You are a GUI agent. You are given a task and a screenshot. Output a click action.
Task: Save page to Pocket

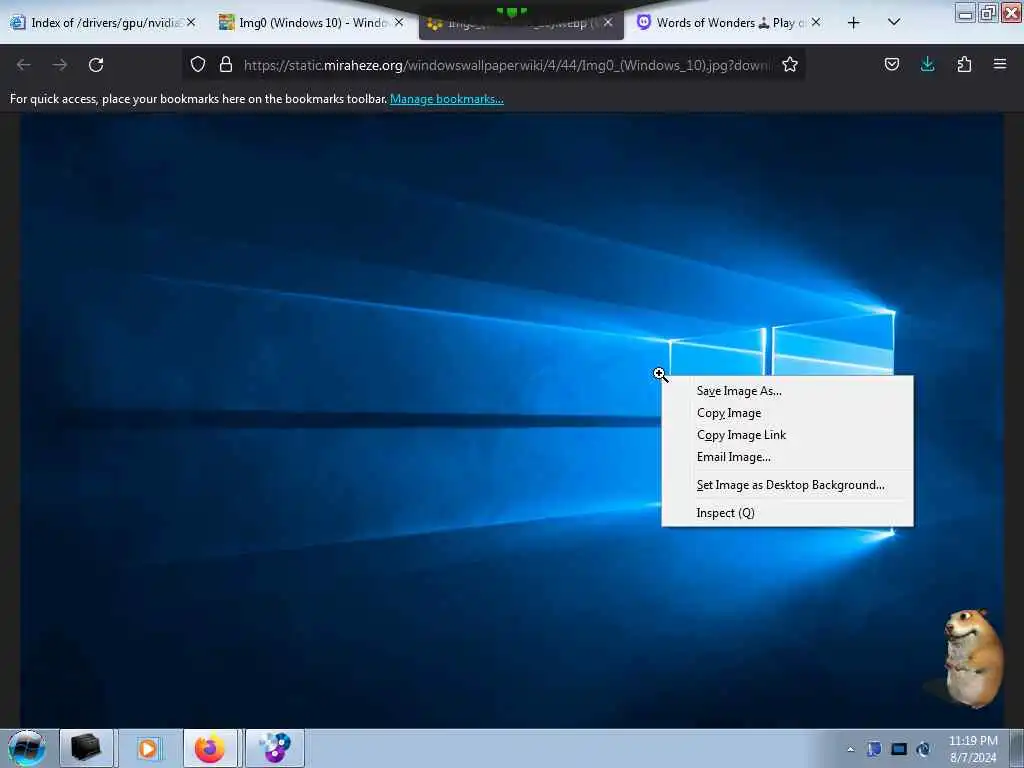click(892, 64)
